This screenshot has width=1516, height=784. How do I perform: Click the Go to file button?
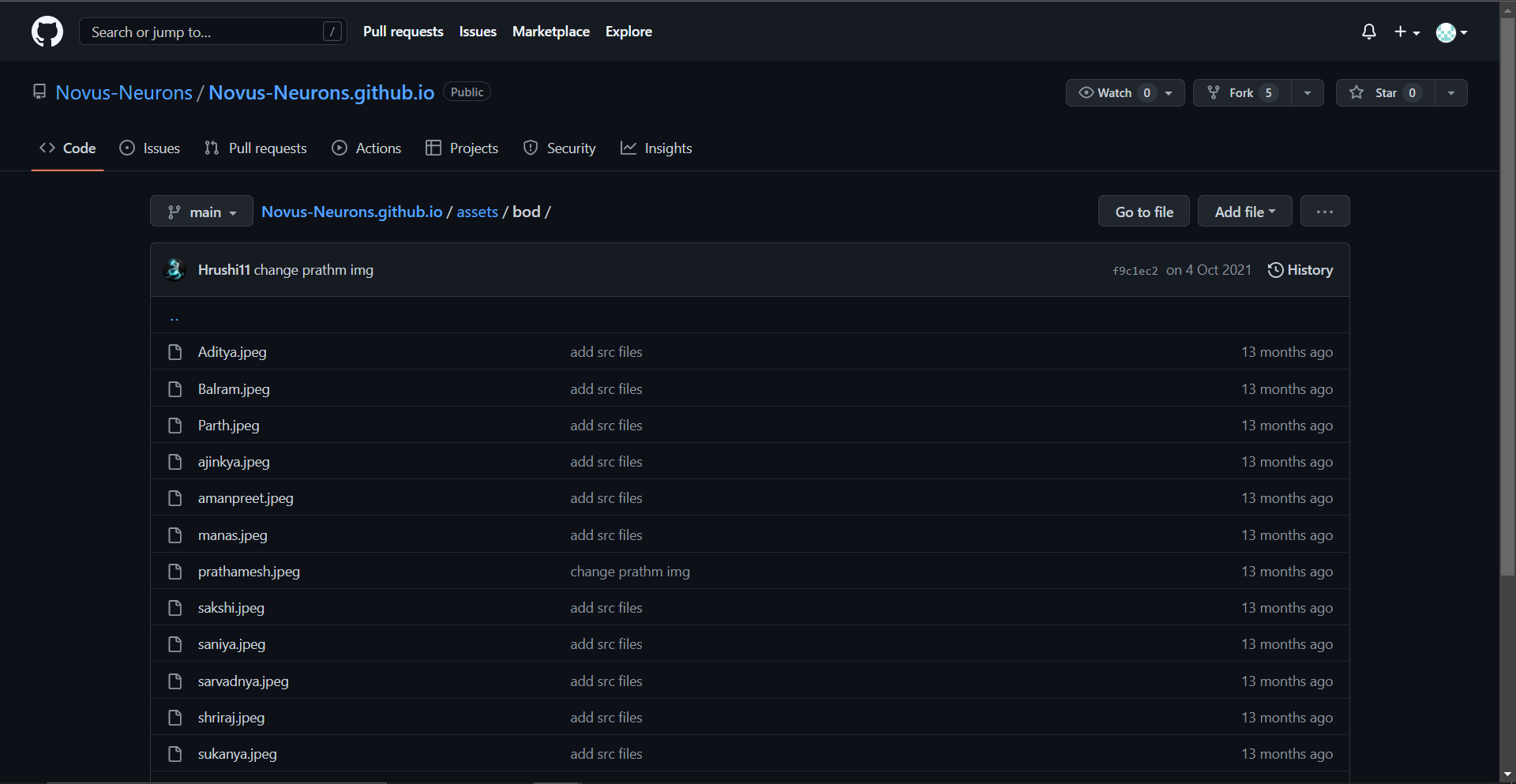pos(1143,211)
